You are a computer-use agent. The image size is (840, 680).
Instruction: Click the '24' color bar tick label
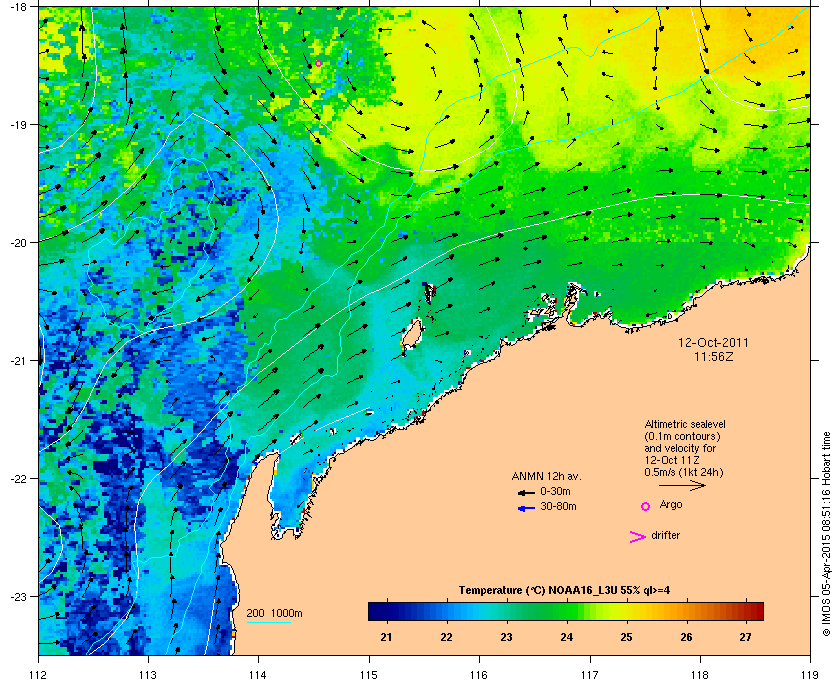(566, 637)
